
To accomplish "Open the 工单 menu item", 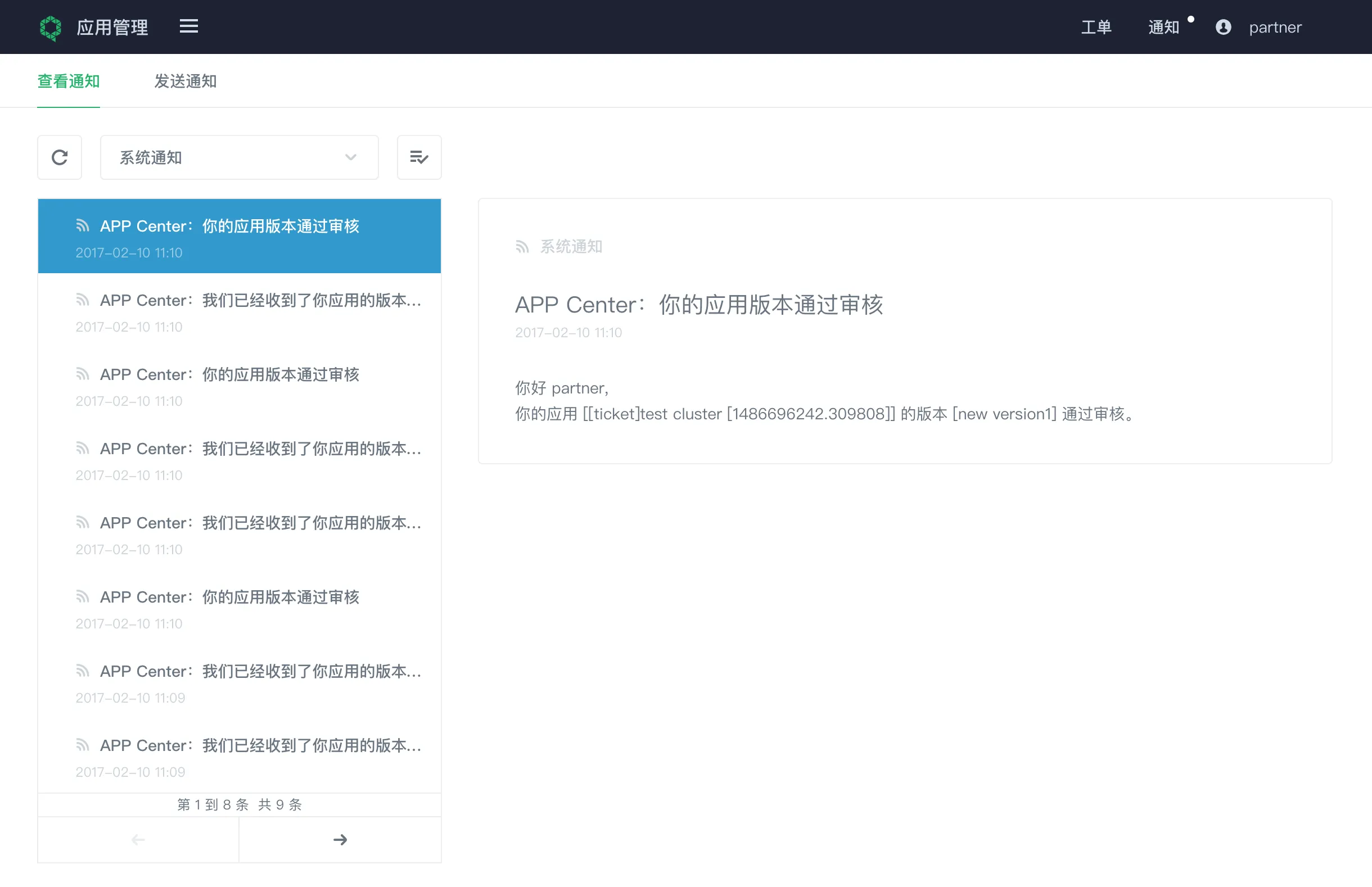I will [x=1096, y=27].
